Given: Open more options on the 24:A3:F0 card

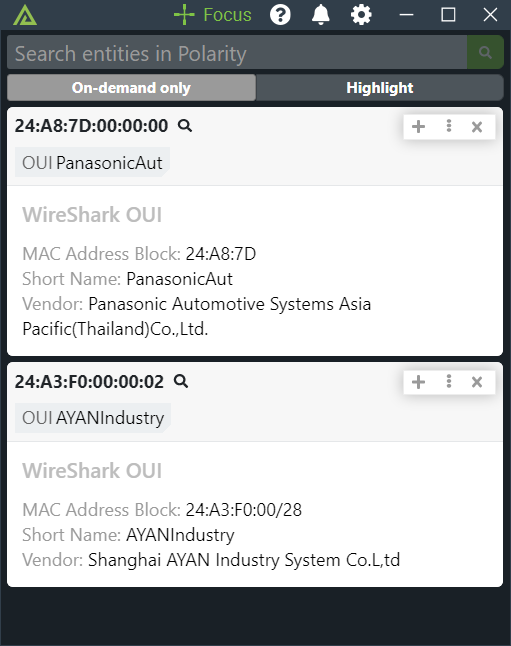Looking at the screenshot, I should coord(449,382).
